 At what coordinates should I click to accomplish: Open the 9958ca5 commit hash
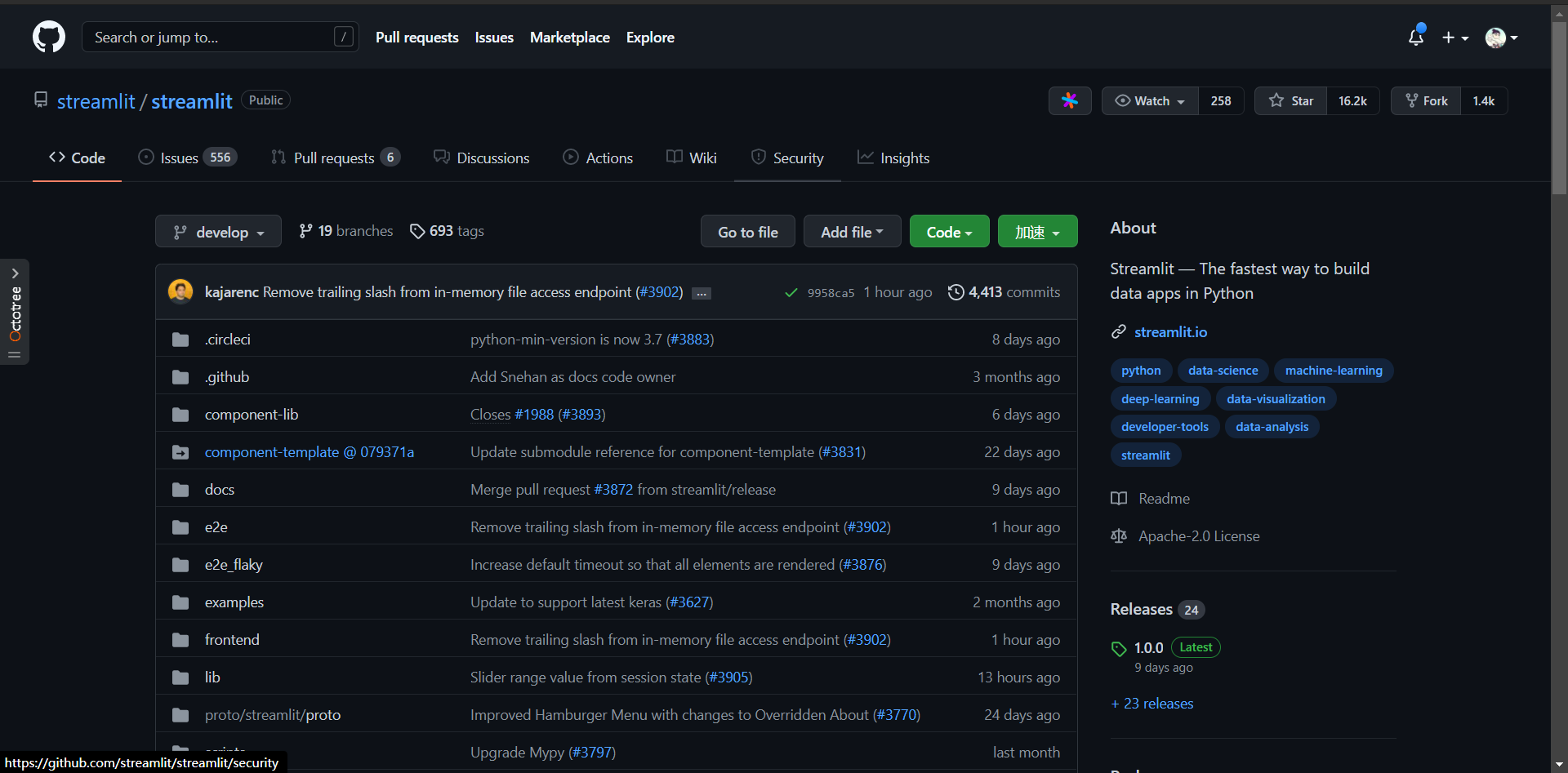831,293
